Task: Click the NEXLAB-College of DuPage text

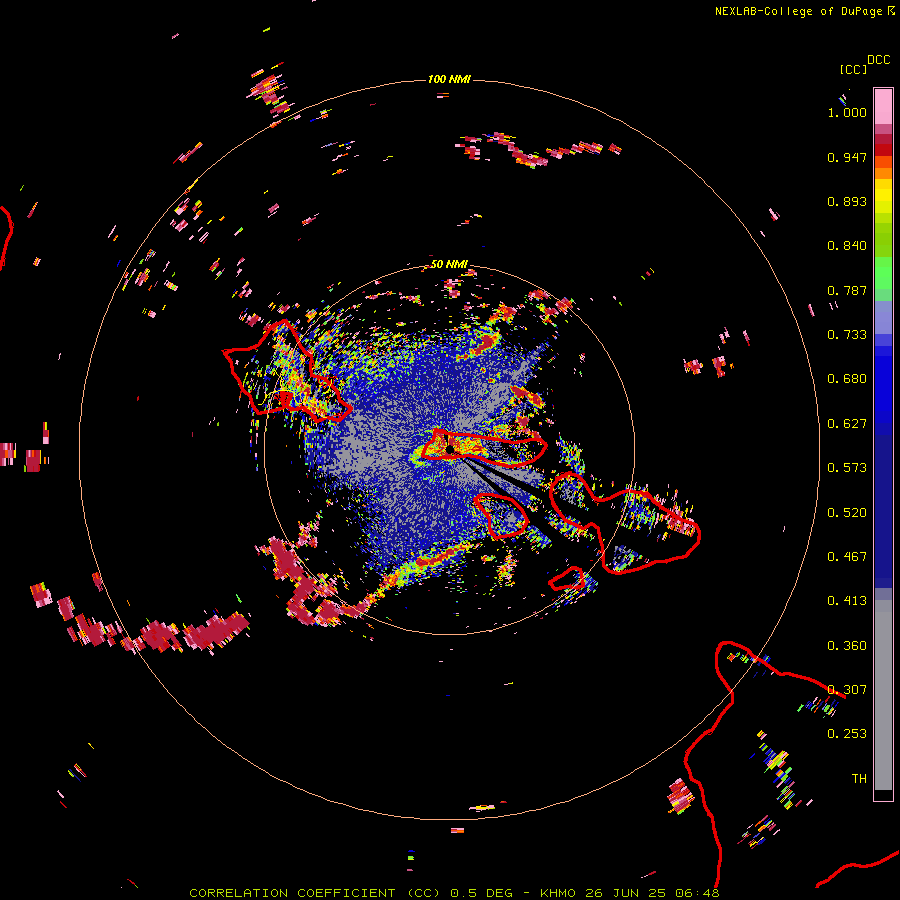Action: (x=798, y=11)
